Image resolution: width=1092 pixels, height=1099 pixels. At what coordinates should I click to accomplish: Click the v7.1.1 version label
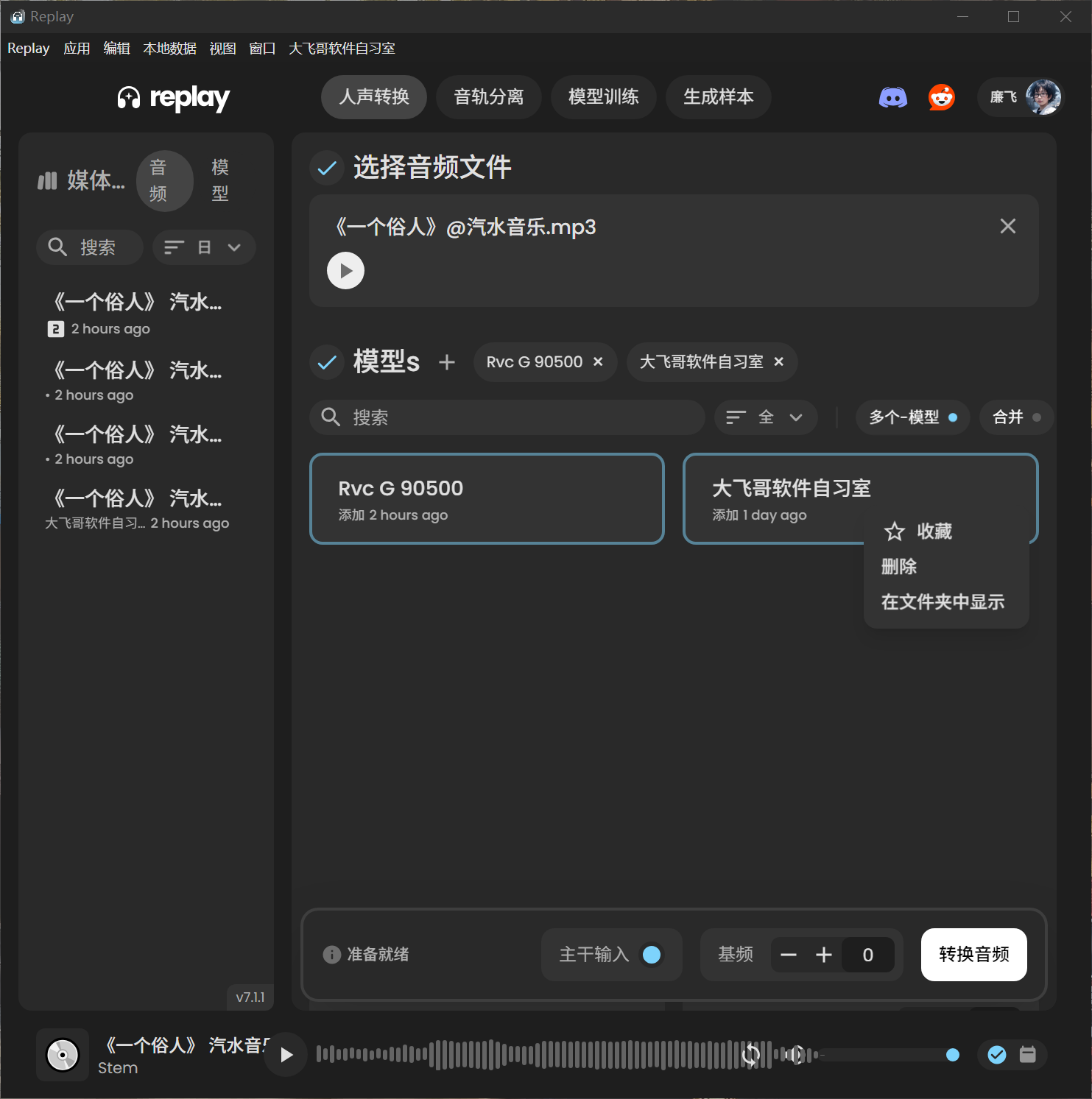(250, 997)
